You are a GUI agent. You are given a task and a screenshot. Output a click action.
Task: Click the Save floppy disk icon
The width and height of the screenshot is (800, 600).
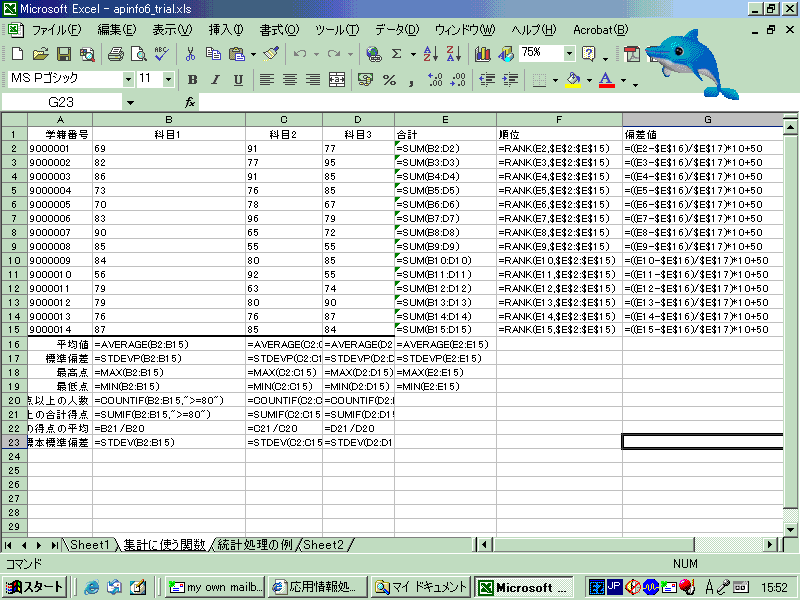[x=64, y=53]
